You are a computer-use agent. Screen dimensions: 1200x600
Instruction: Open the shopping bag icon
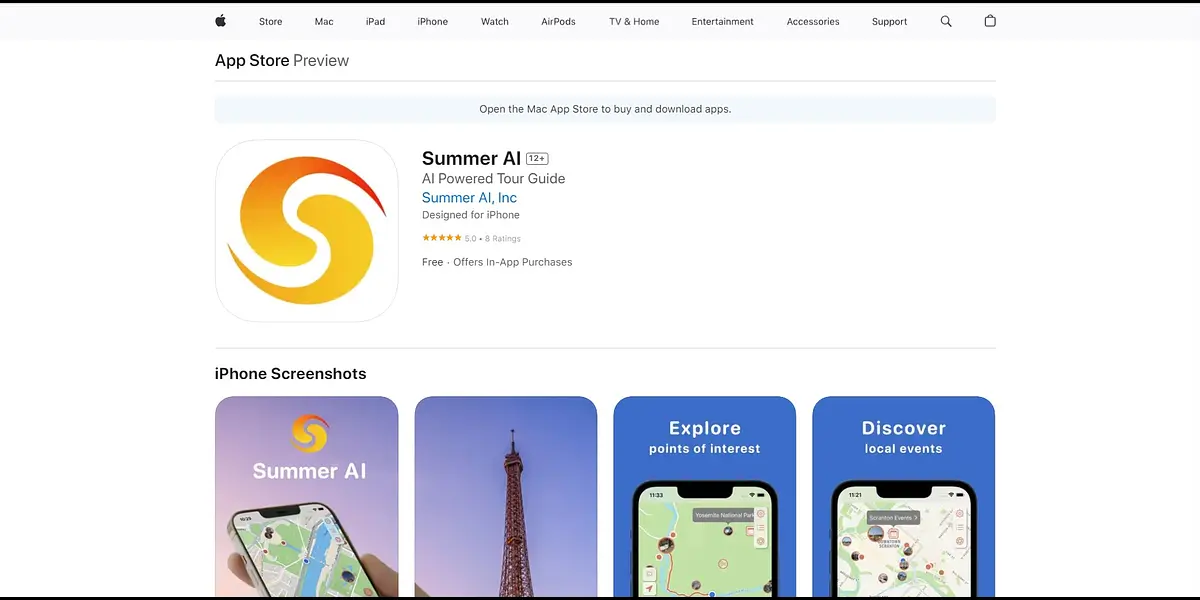[x=990, y=21]
